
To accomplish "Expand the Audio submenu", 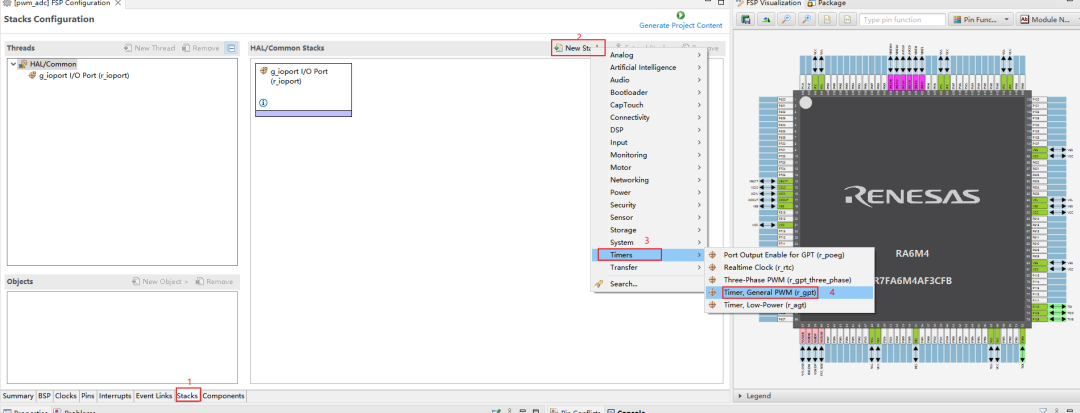I will (649, 80).
